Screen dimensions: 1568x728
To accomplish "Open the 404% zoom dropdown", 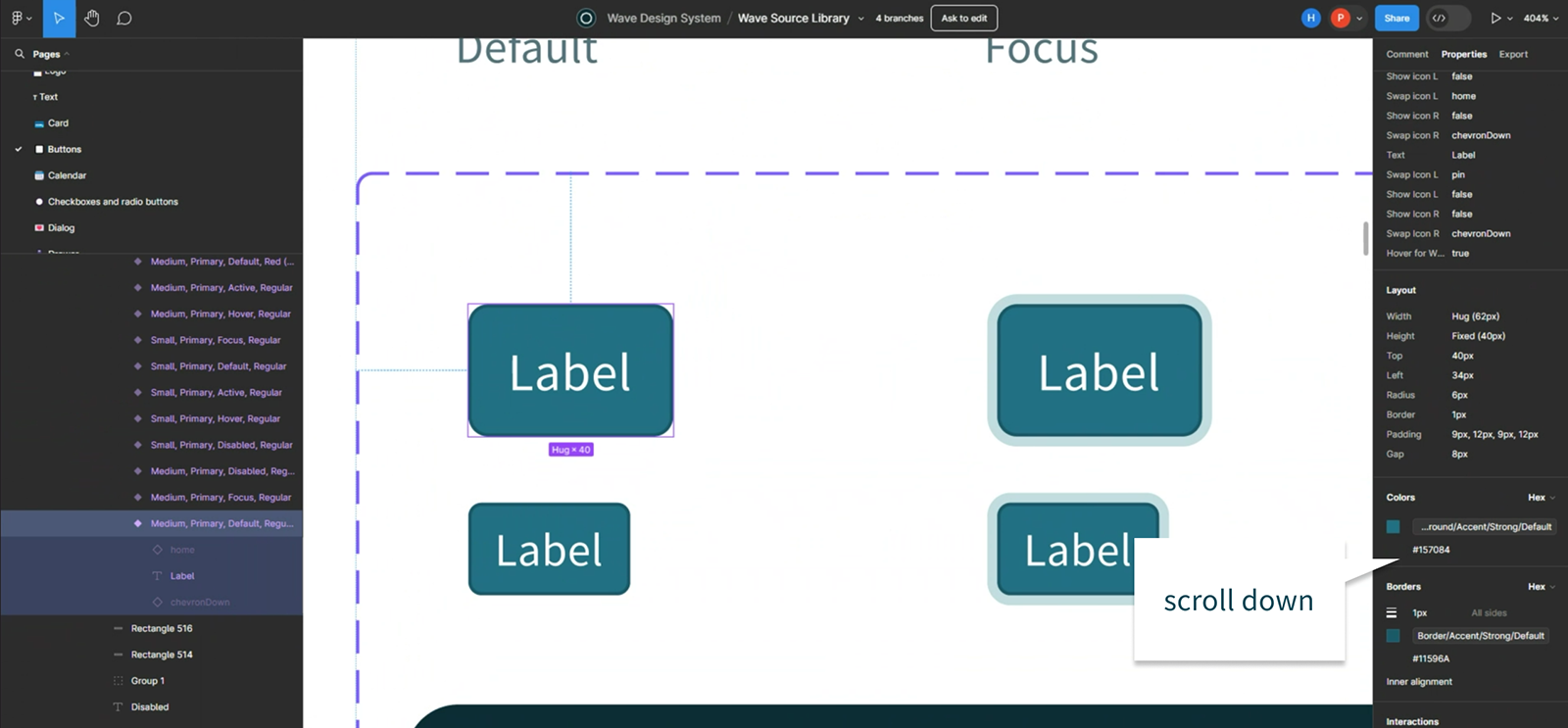I will coord(1541,18).
